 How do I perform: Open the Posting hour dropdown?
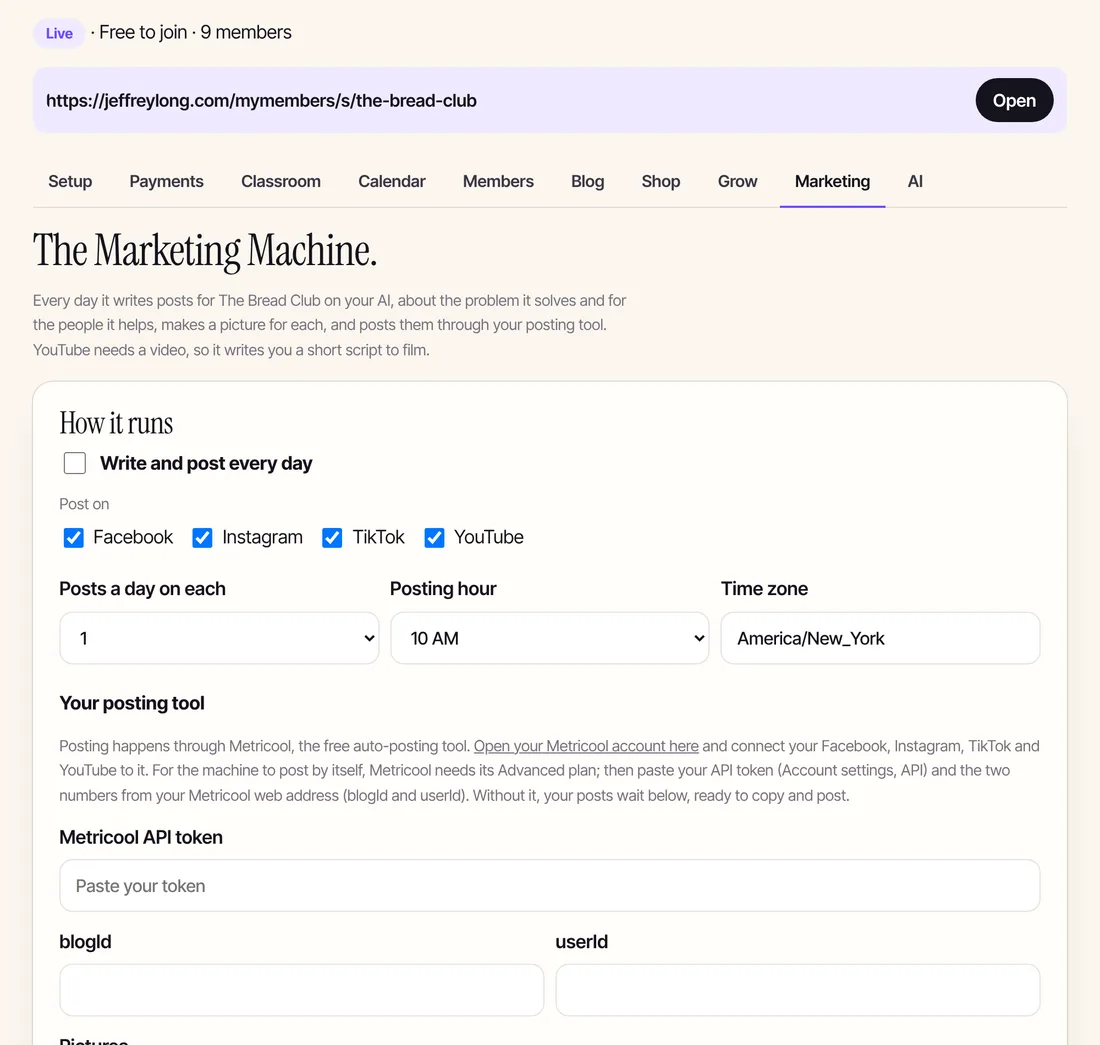tap(549, 638)
